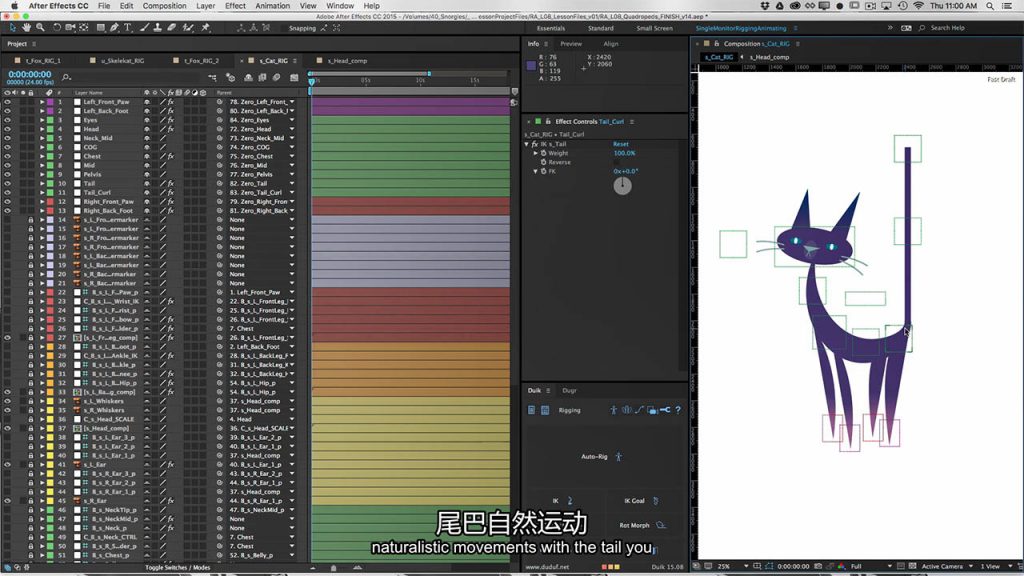This screenshot has height=576, width=1024.
Task: Click the FK angle dial control
Action: point(622,185)
